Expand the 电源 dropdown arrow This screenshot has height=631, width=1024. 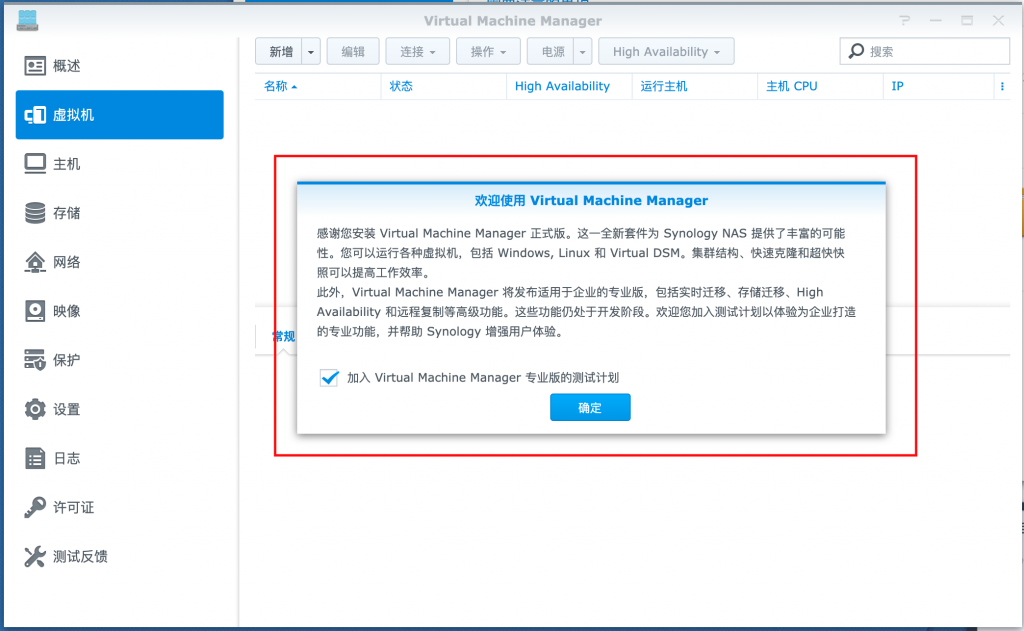pyautogui.click(x=583, y=52)
